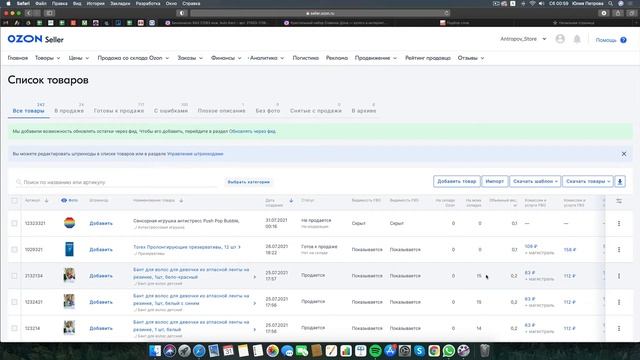The width and height of the screenshot is (640, 360).
Task: Click the OZON Seller logo
Action: tap(36, 39)
